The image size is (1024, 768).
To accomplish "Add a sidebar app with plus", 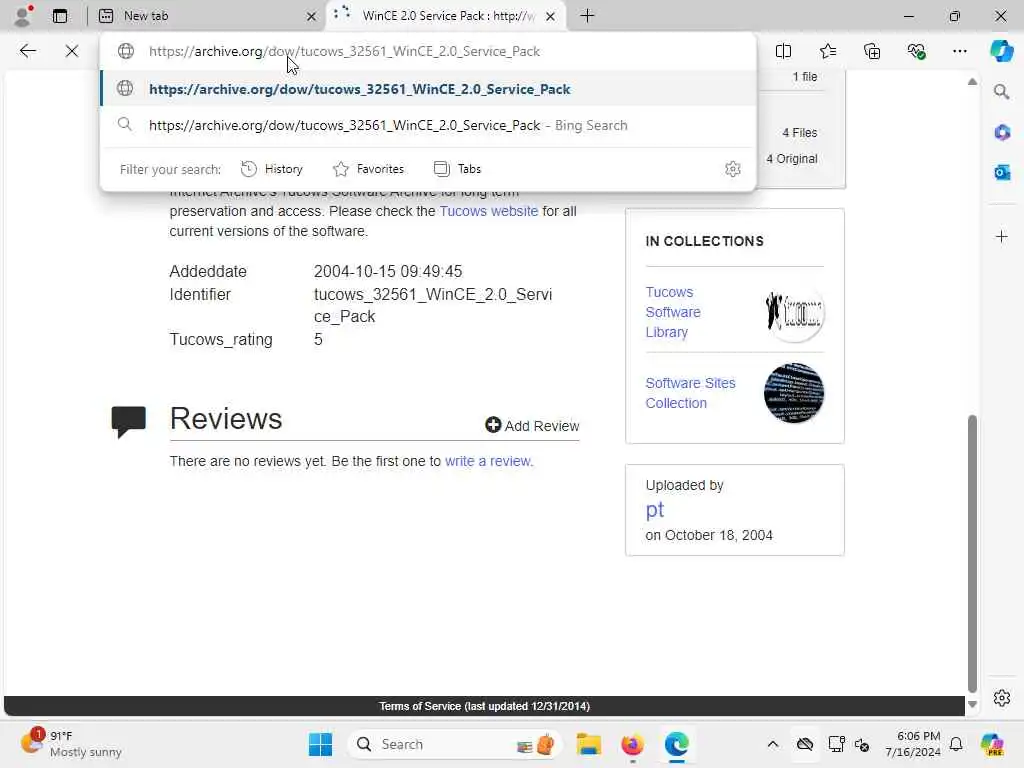I will click(1002, 236).
